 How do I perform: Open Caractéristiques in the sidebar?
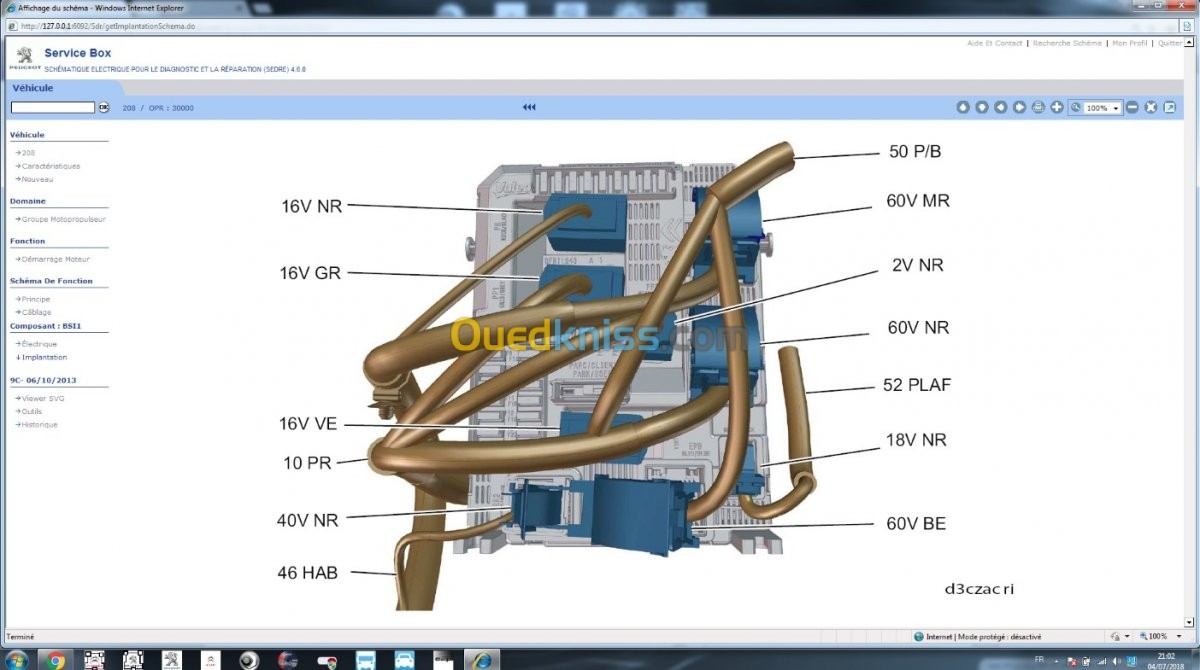50,166
